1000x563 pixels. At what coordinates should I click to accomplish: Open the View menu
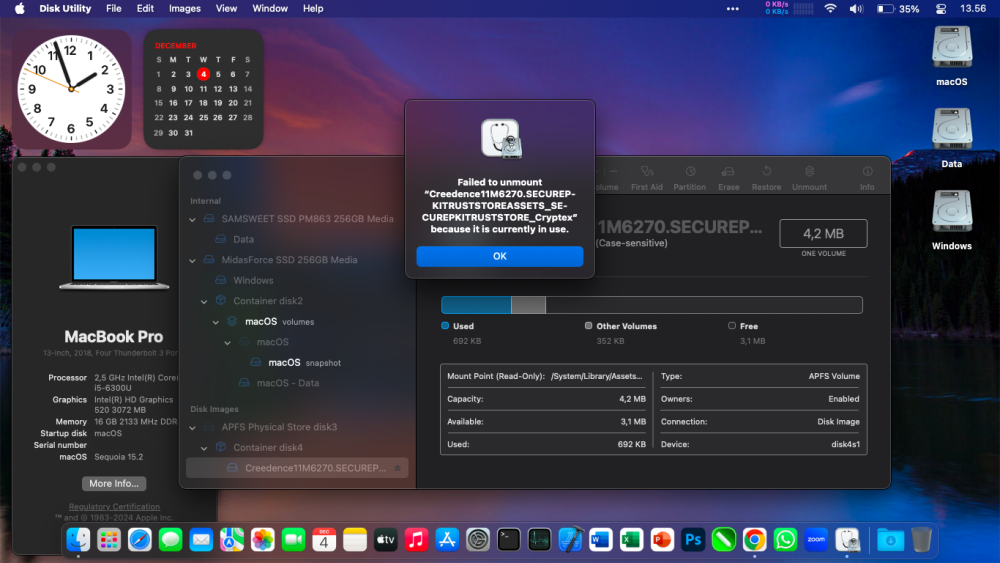click(x=226, y=8)
